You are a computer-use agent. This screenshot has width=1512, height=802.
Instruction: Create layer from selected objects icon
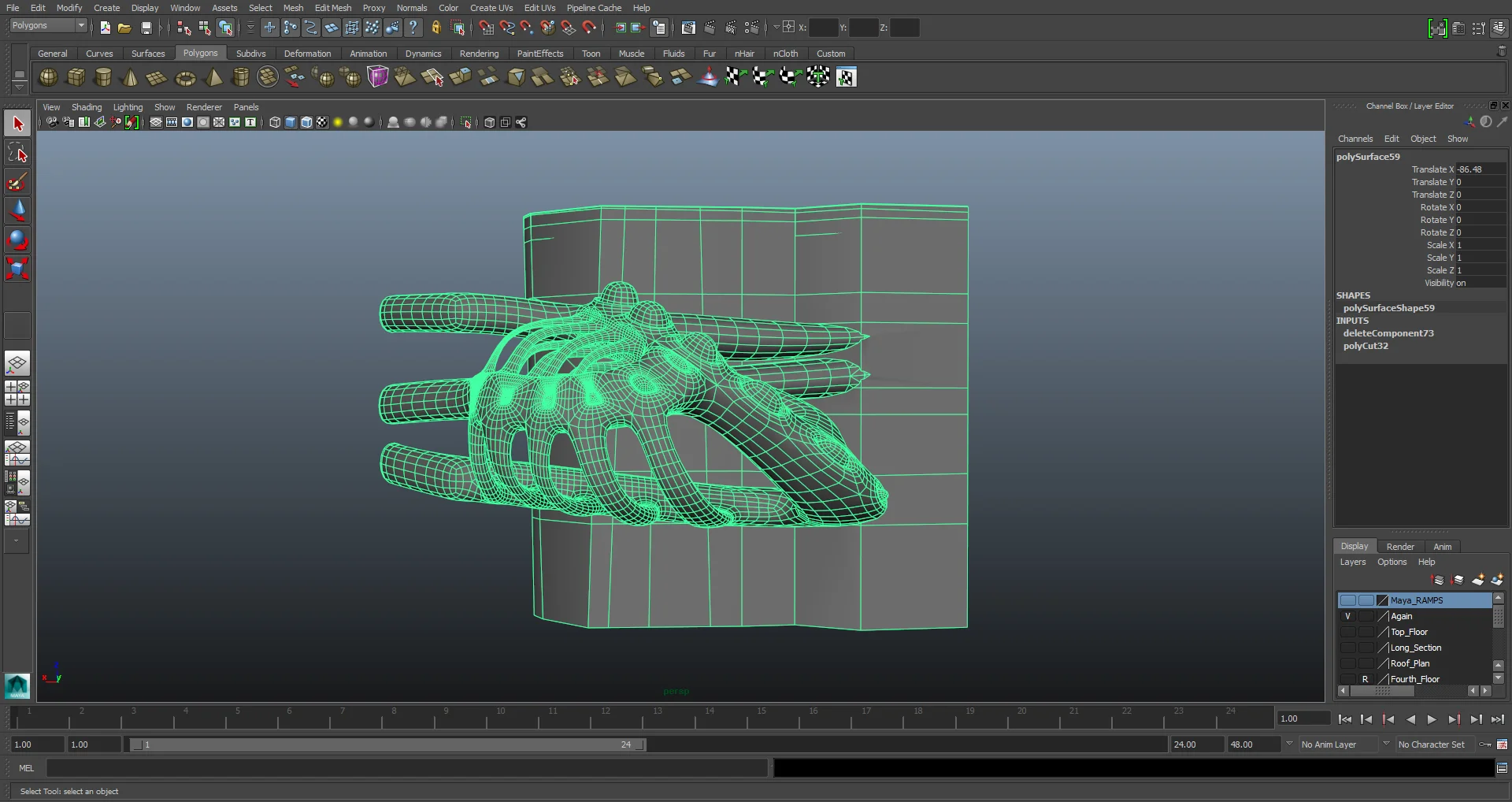[1497, 580]
